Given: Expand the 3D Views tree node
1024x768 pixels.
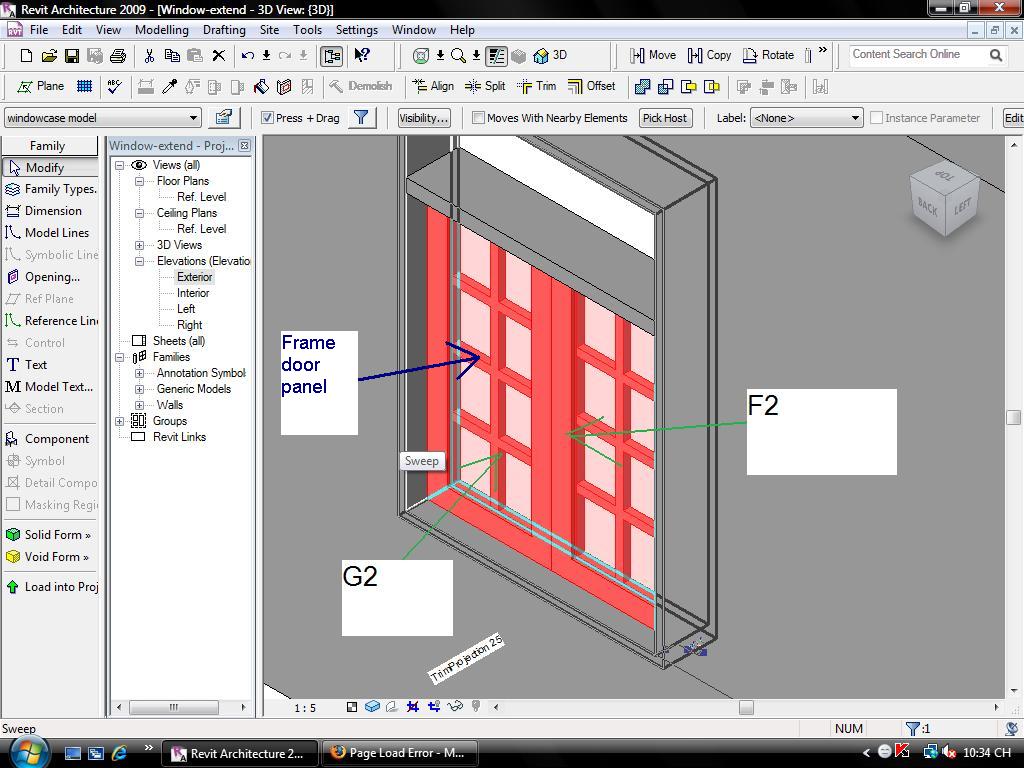Looking at the screenshot, I should (x=139, y=245).
